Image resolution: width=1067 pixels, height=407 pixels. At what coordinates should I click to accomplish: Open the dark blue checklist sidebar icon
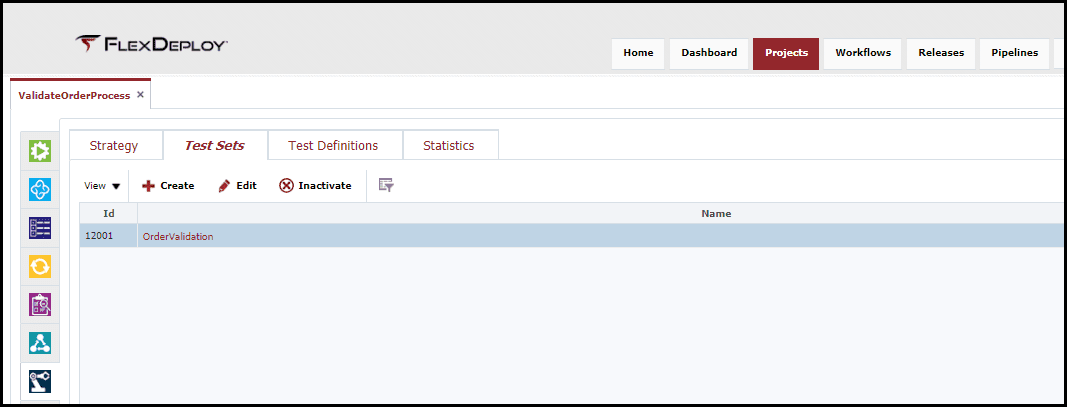point(40,227)
